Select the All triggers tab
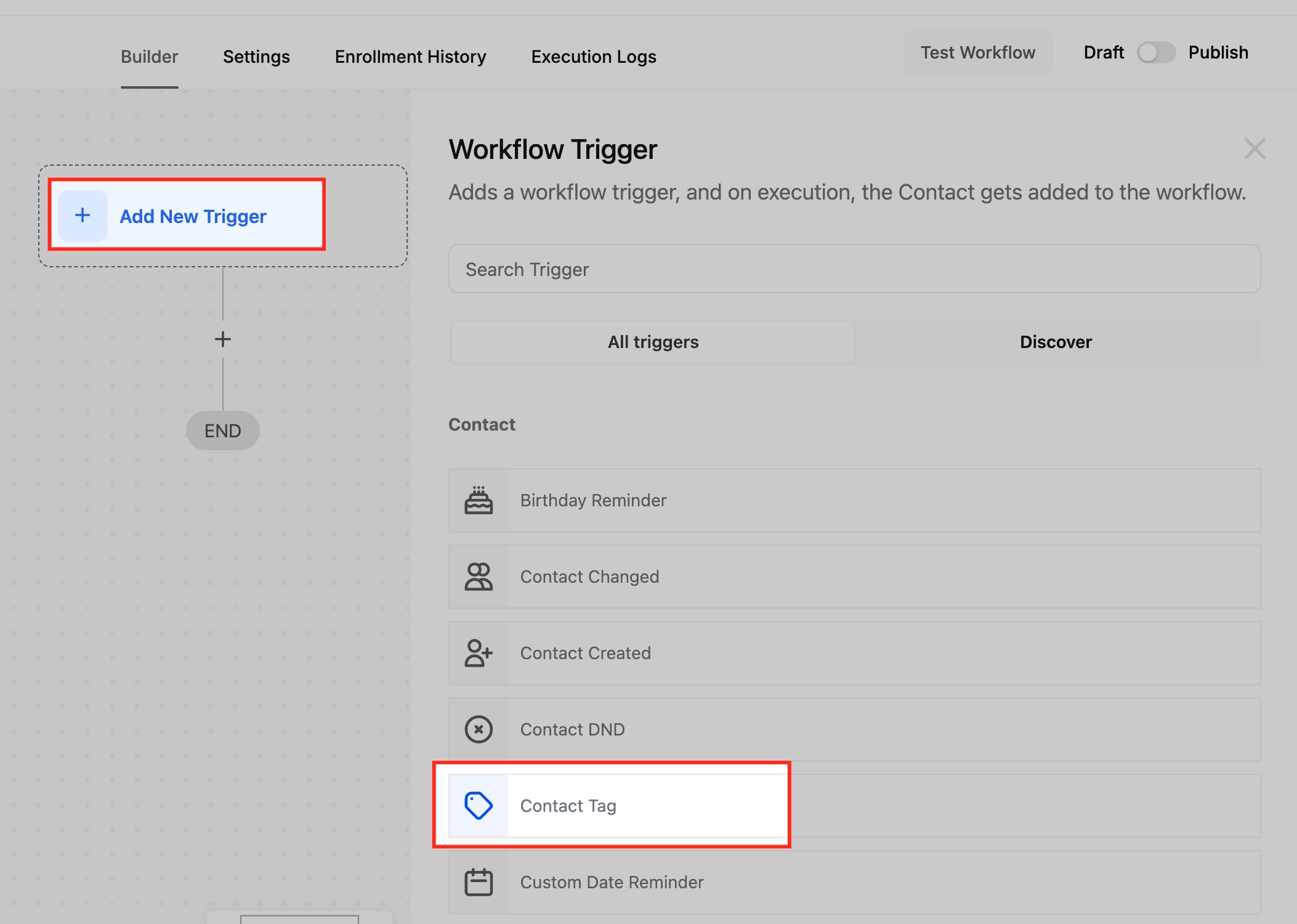 tap(653, 342)
